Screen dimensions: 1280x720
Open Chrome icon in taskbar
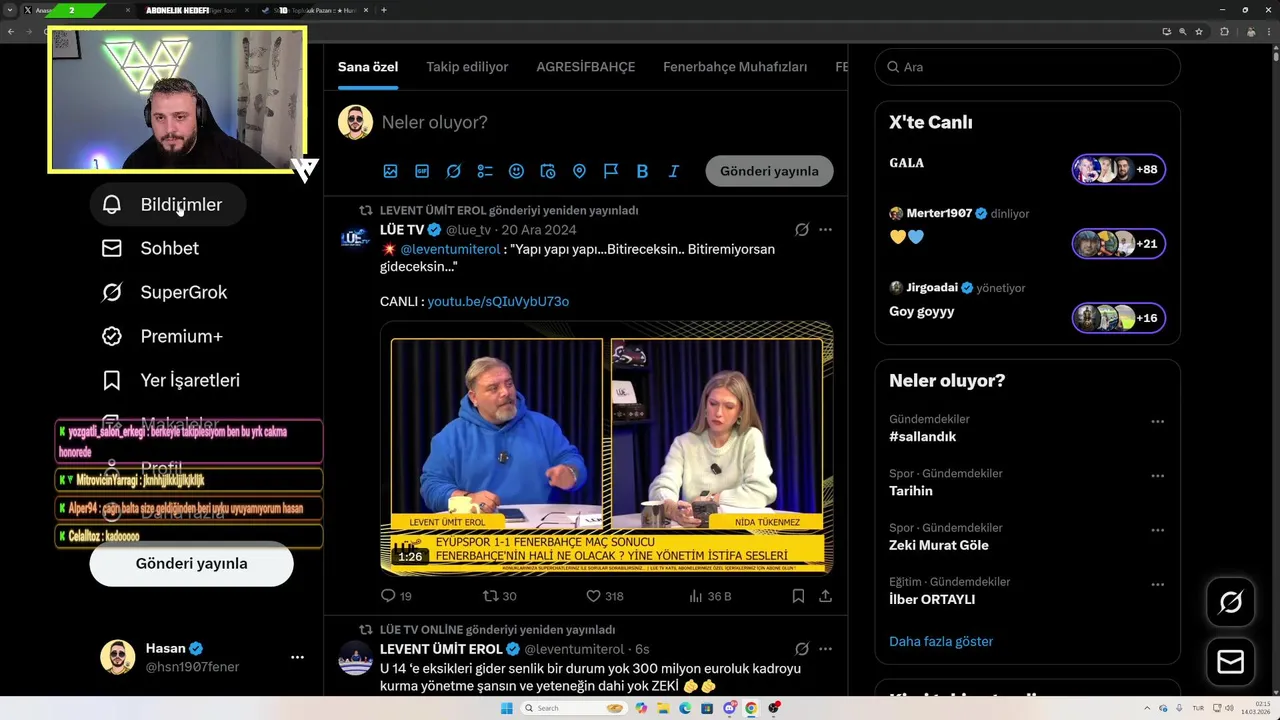point(751,708)
